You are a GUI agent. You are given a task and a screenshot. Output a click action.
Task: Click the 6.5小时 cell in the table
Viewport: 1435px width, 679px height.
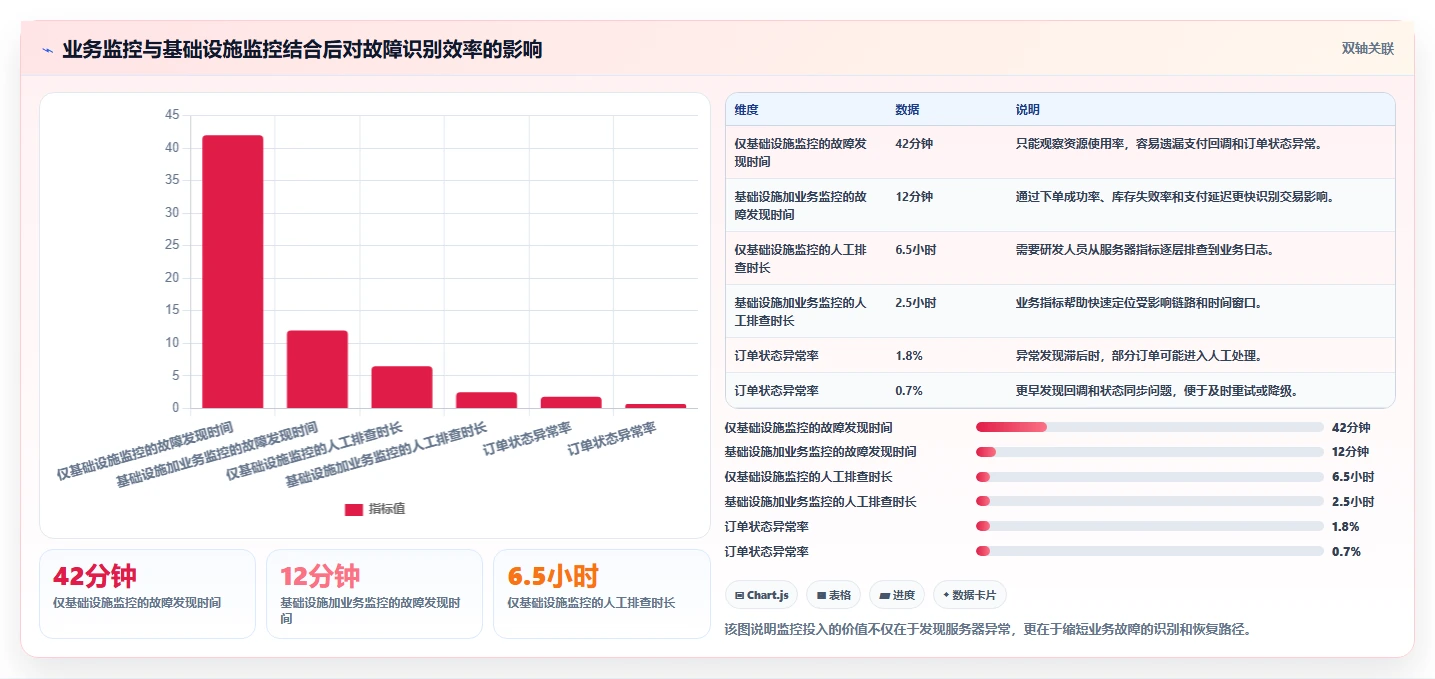915,250
